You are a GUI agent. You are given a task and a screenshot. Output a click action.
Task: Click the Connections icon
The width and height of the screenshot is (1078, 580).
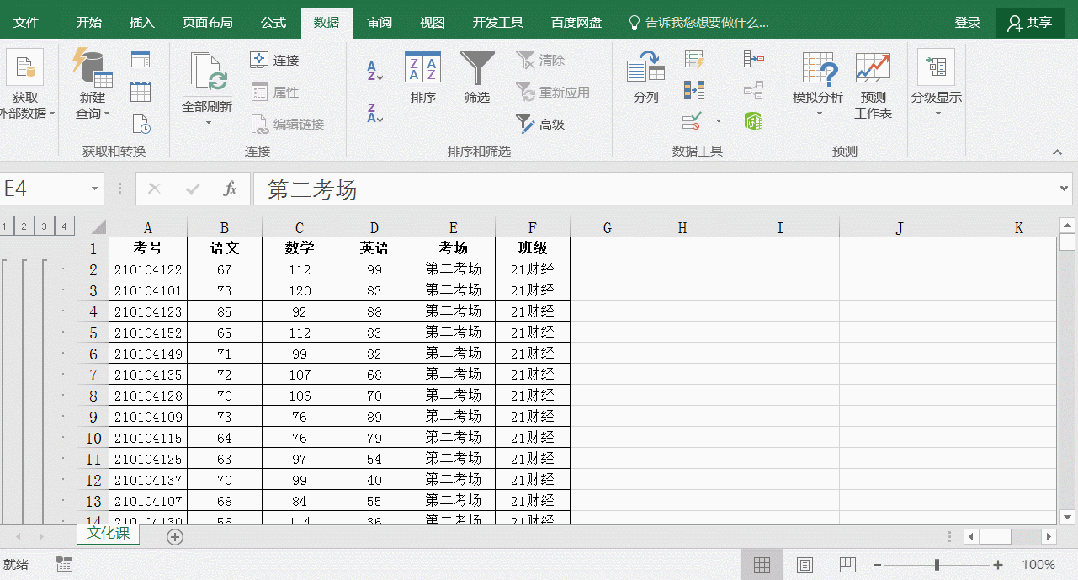coord(258,60)
